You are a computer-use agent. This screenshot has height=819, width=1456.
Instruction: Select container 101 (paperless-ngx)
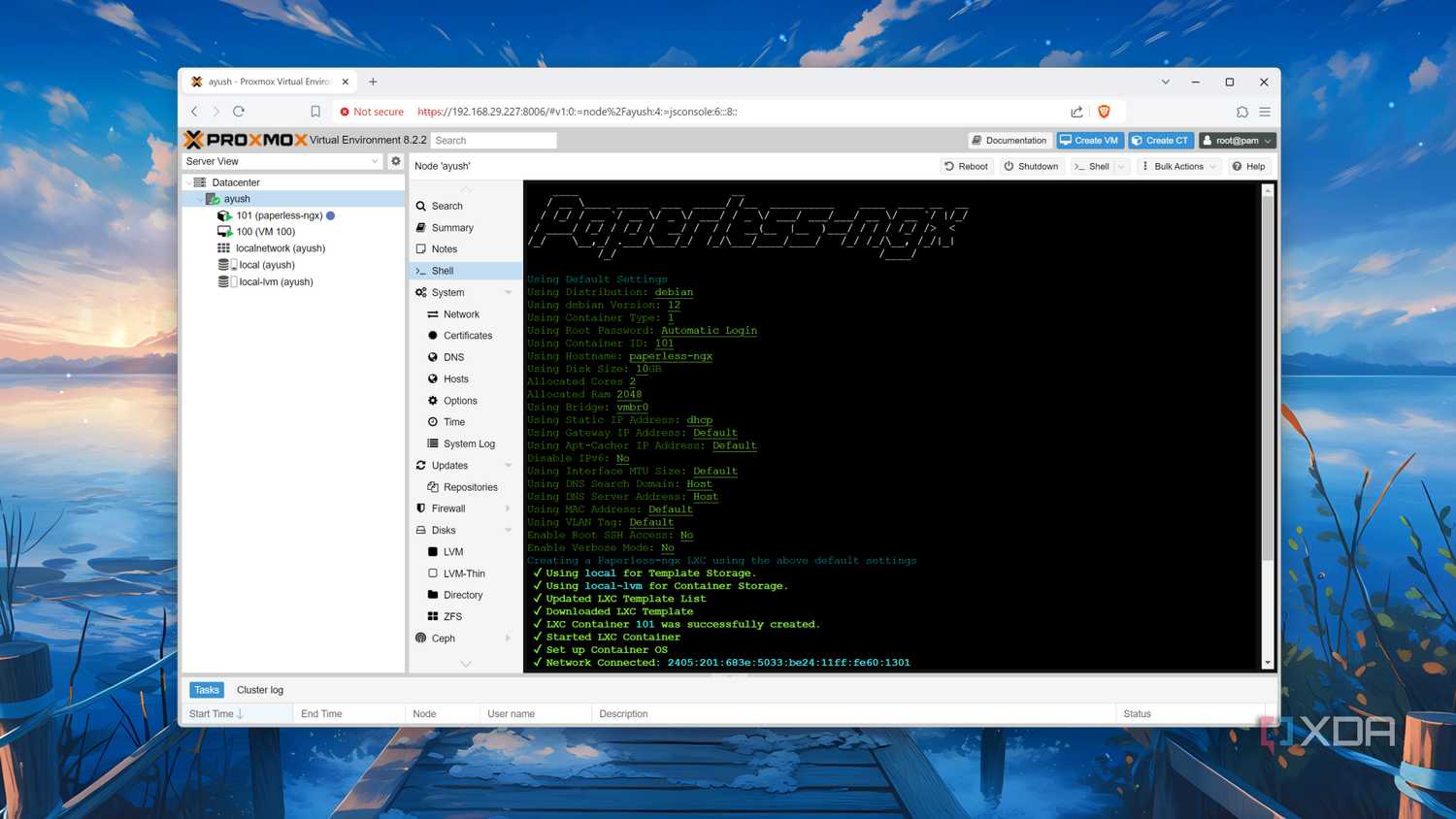coord(279,215)
